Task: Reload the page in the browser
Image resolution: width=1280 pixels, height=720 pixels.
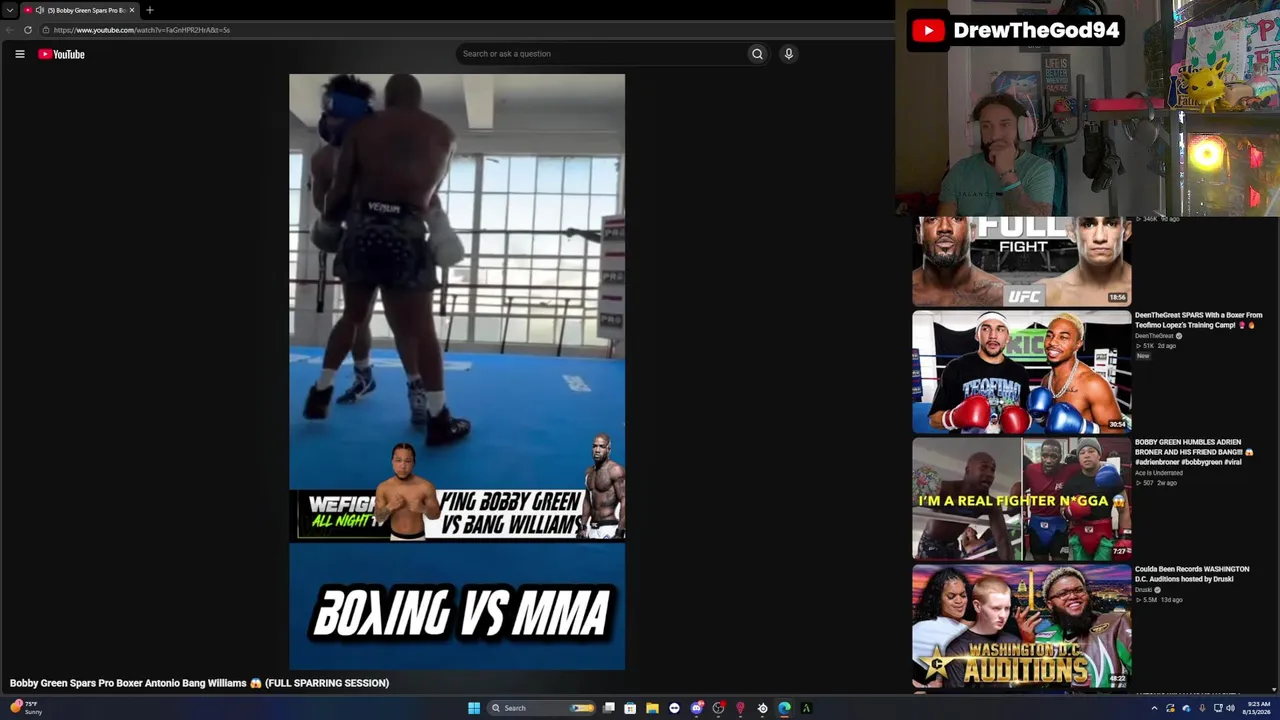Action: (27, 30)
